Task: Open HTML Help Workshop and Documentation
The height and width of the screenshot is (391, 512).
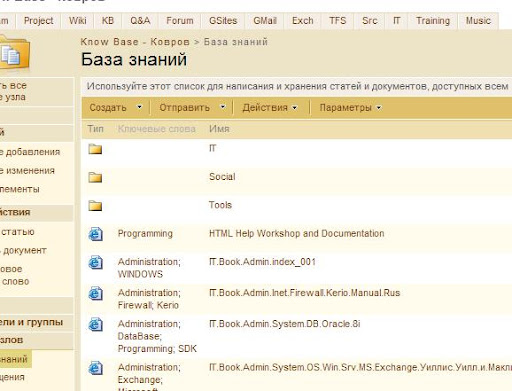Action: (297, 233)
